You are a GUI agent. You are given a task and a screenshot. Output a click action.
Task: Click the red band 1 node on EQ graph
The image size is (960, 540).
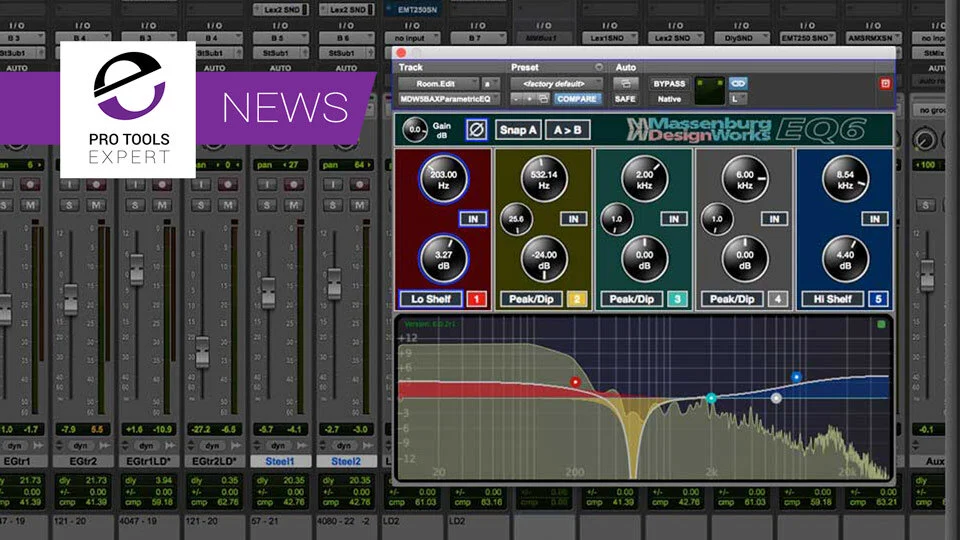[575, 382]
